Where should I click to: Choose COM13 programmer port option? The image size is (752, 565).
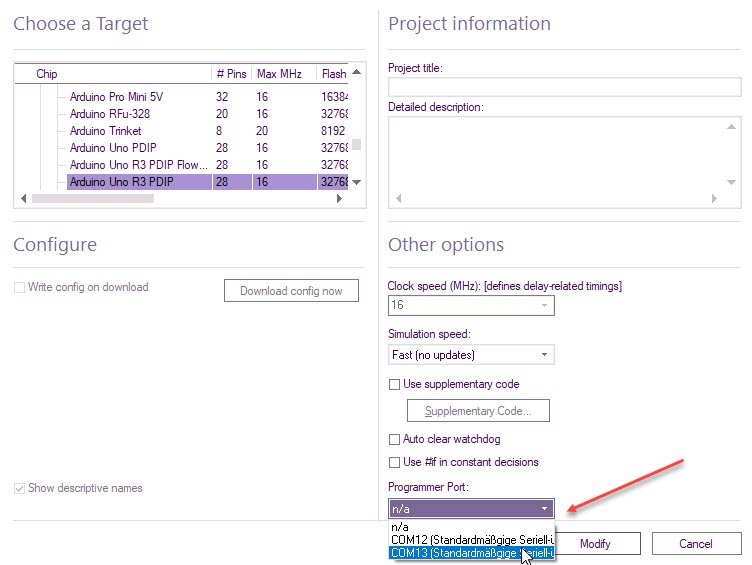[x=472, y=553]
